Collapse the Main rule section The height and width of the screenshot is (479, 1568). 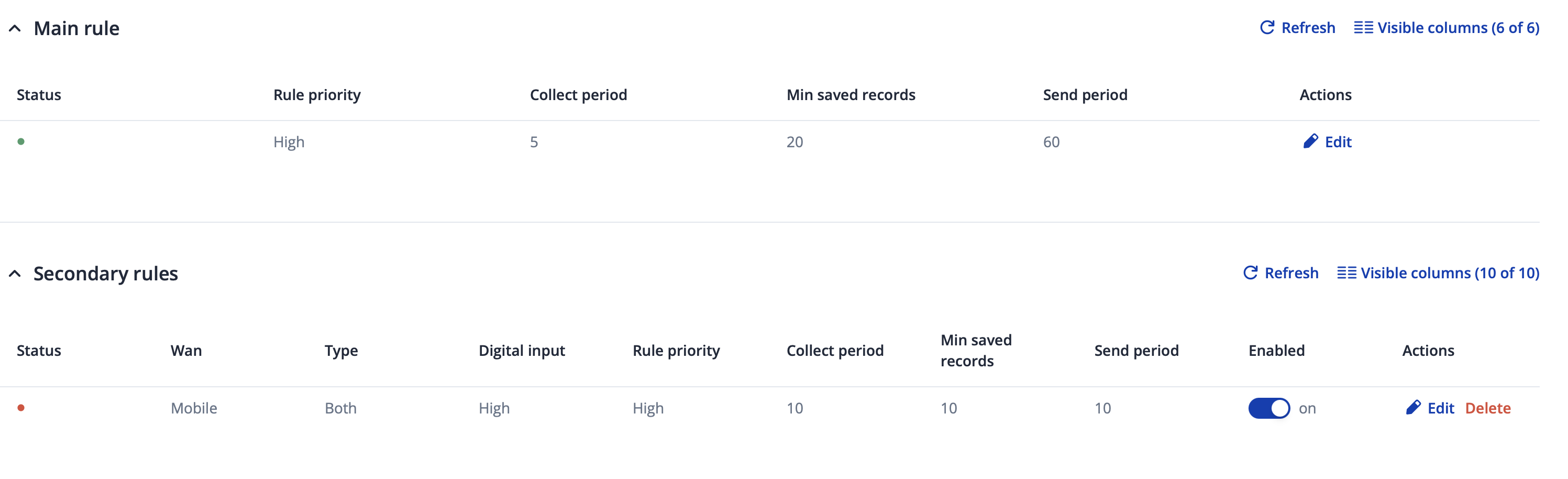tap(15, 29)
